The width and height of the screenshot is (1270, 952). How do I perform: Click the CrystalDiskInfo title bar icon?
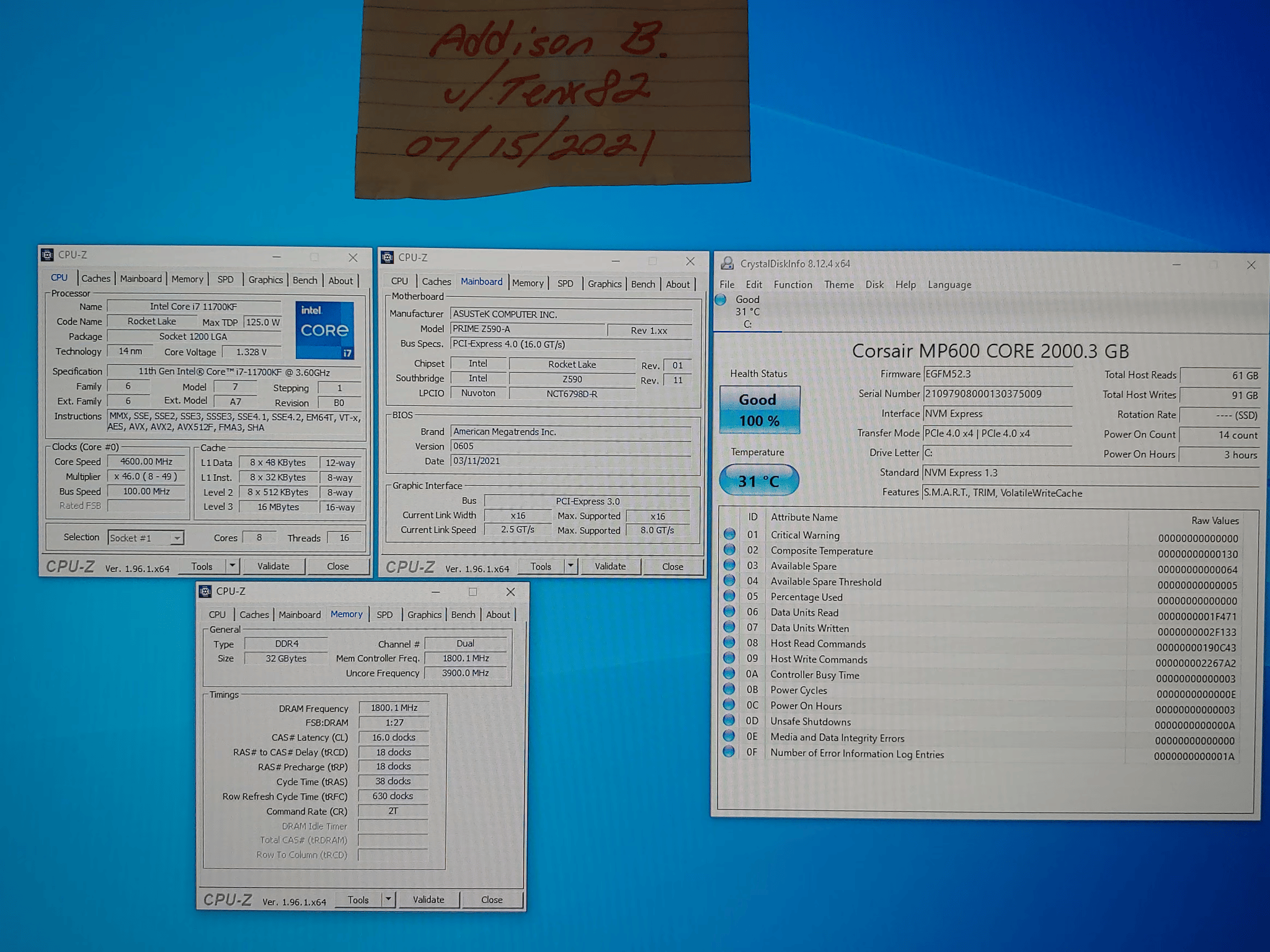pos(727,263)
